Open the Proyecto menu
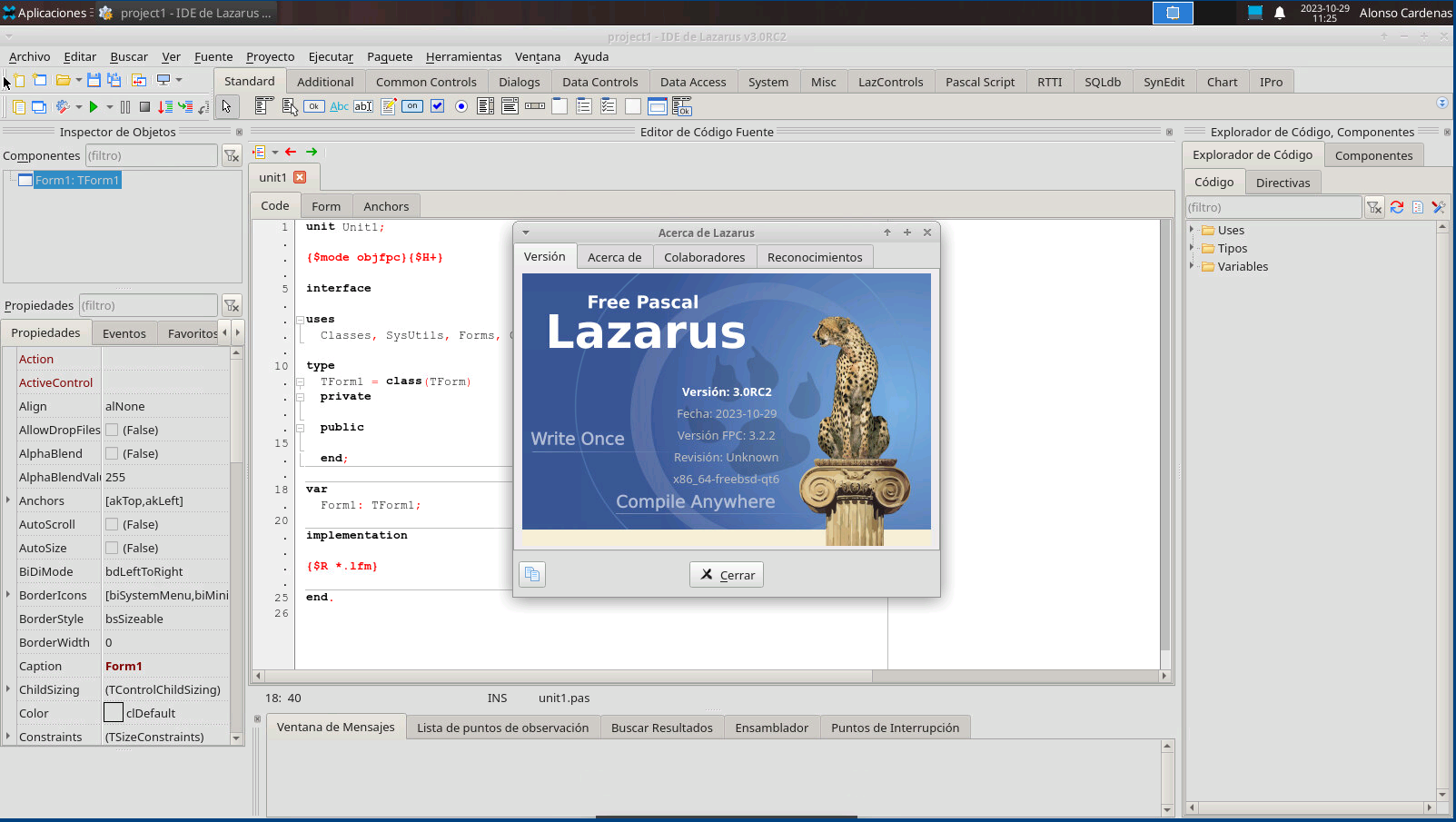 (271, 56)
